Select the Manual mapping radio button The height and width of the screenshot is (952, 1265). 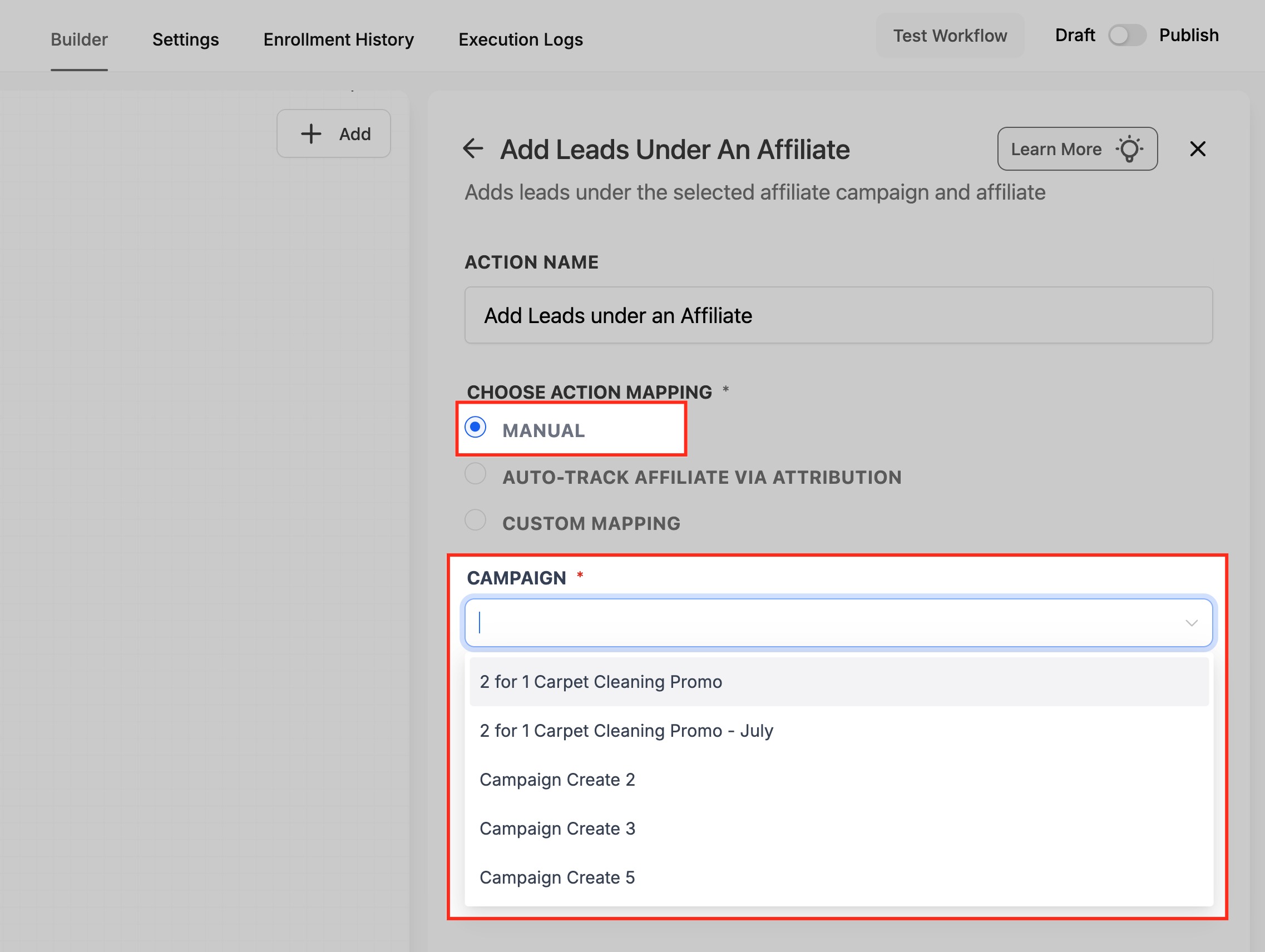[x=475, y=428]
